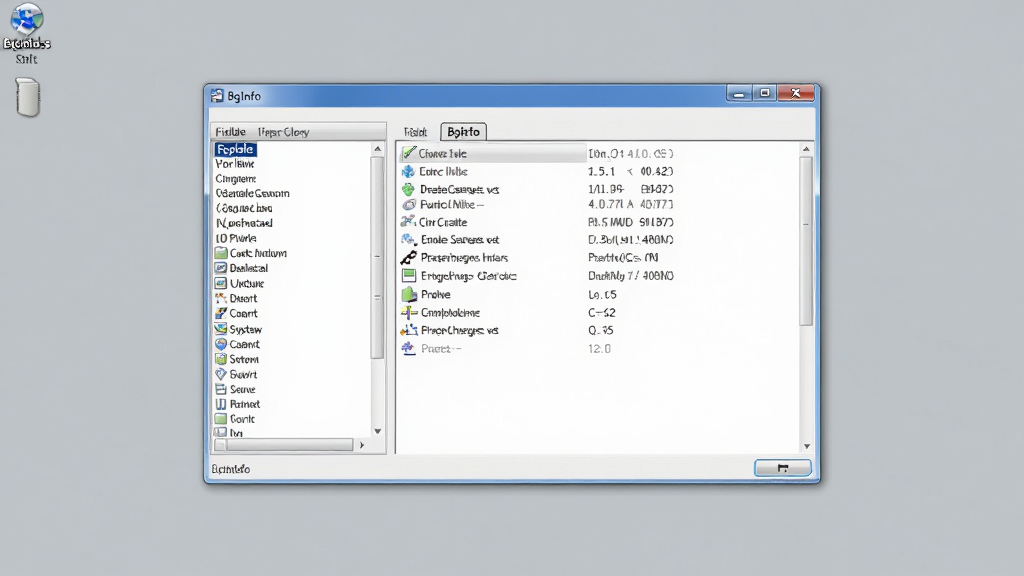Click the icon beside 'Dsalatal' in the left list

tap(221, 268)
